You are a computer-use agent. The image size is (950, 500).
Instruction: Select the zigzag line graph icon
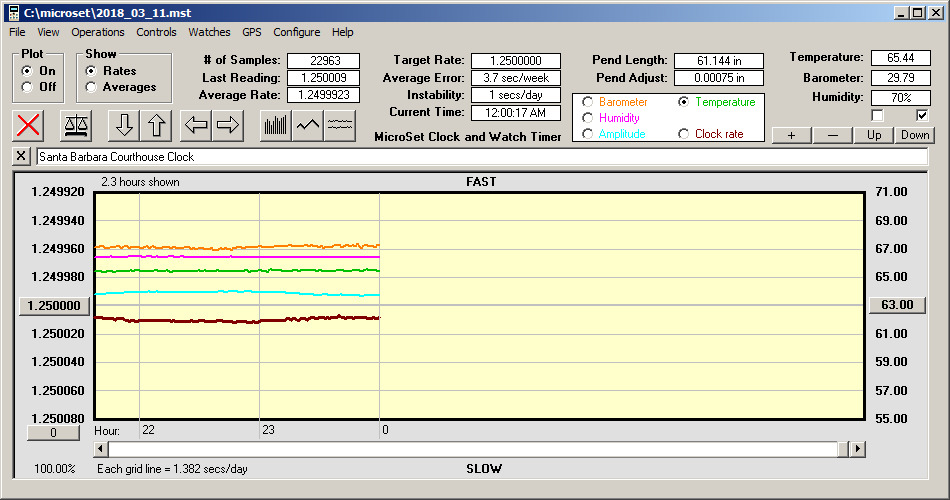click(x=308, y=125)
